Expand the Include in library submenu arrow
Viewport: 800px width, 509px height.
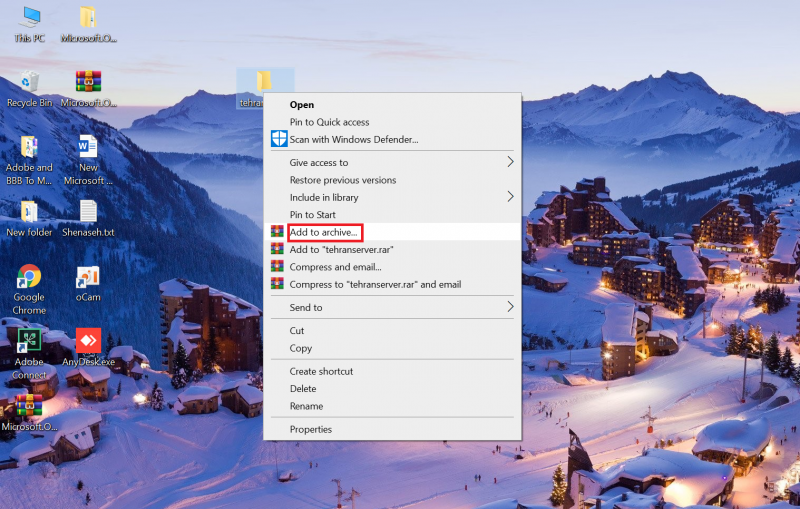[510, 197]
